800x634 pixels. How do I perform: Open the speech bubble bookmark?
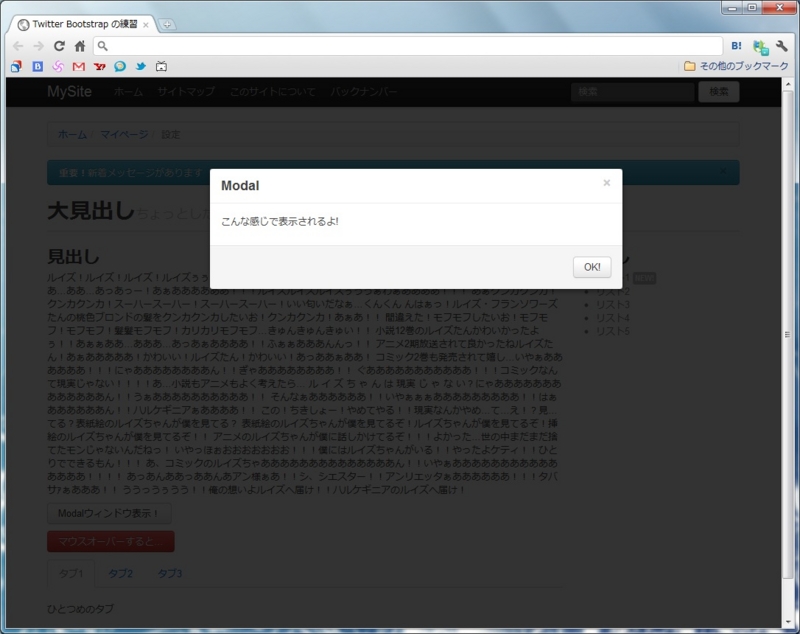click(x=120, y=66)
